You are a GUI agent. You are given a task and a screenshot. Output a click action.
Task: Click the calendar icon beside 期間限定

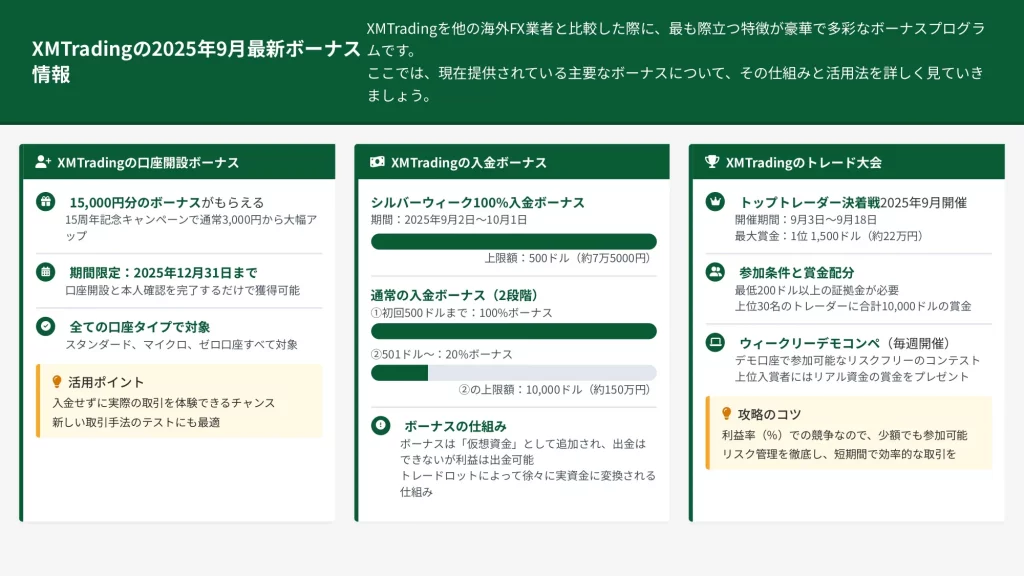[x=45, y=272]
